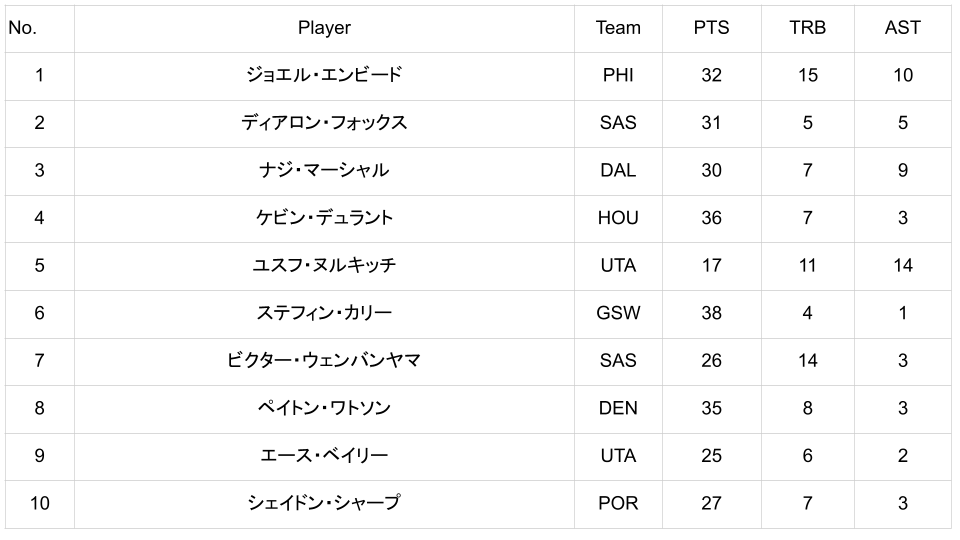Click the Player column header

324,28
